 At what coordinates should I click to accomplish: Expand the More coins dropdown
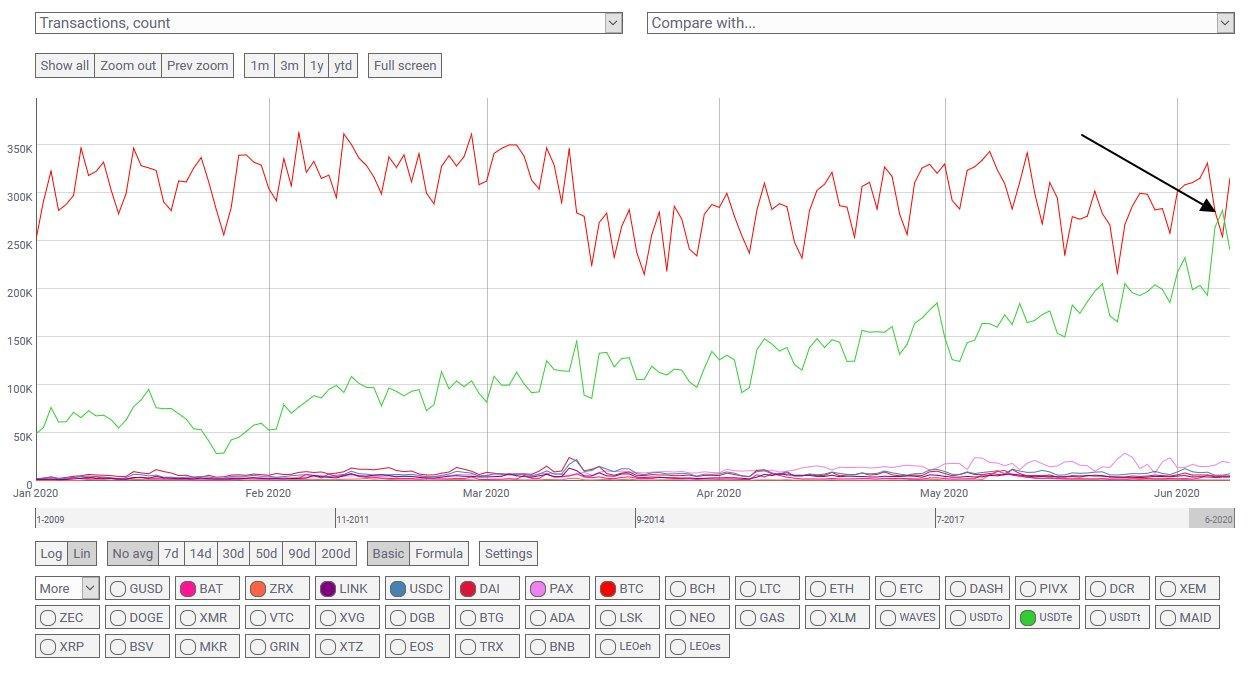[x=68, y=589]
